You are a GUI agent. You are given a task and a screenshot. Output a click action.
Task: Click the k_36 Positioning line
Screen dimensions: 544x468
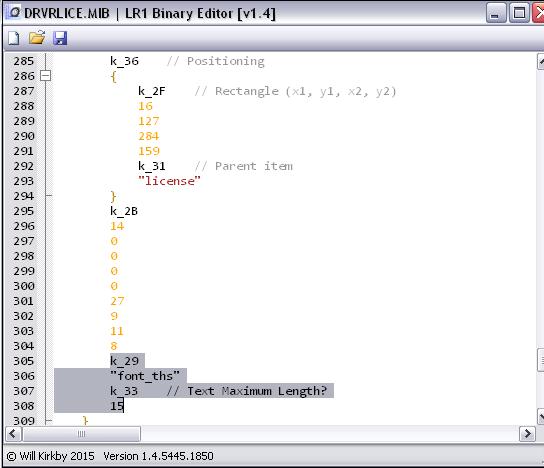click(x=187, y=61)
